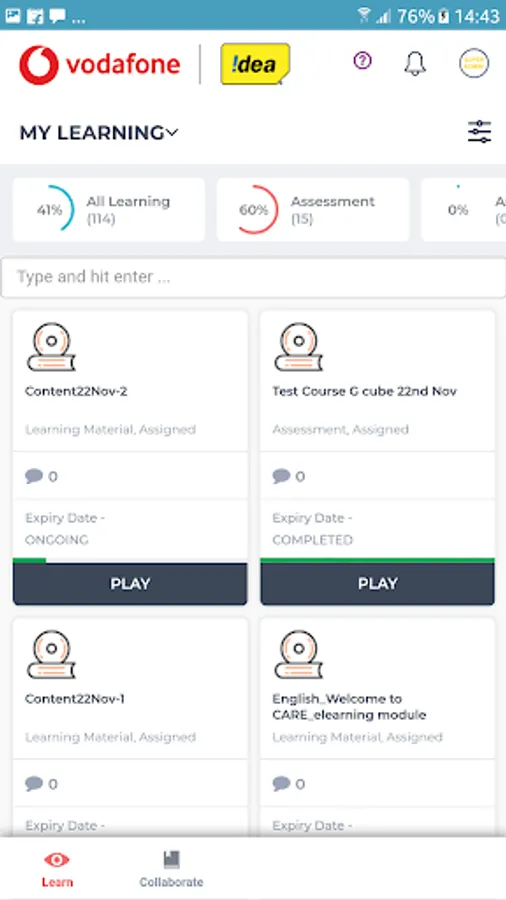Image resolution: width=506 pixels, height=900 pixels.
Task: Open the Content22Nov-1 course title
Action: click(75, 699)
